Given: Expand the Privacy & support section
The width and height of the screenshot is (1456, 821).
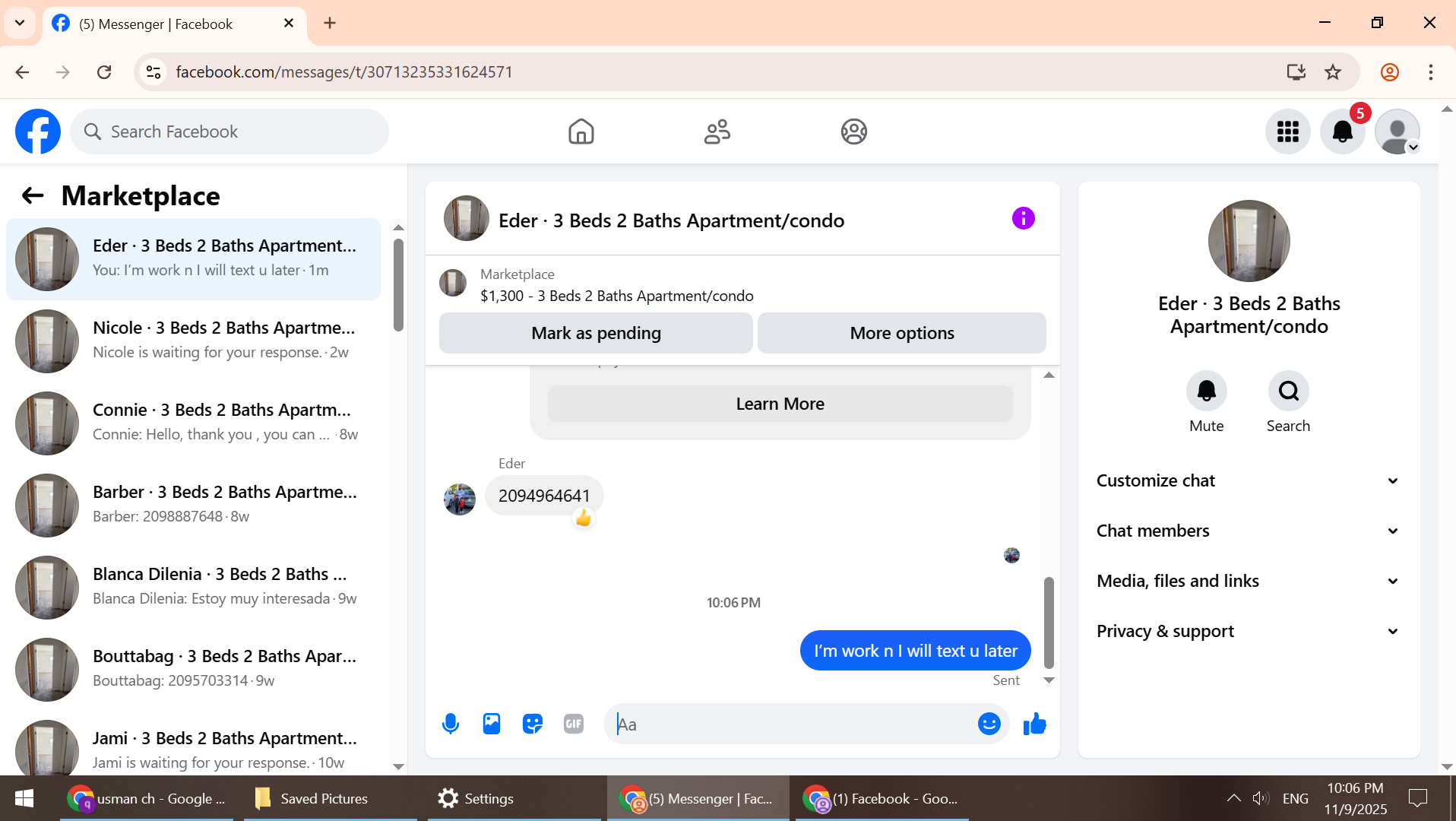Looking at the screenshot, I should coord(1249,631).
